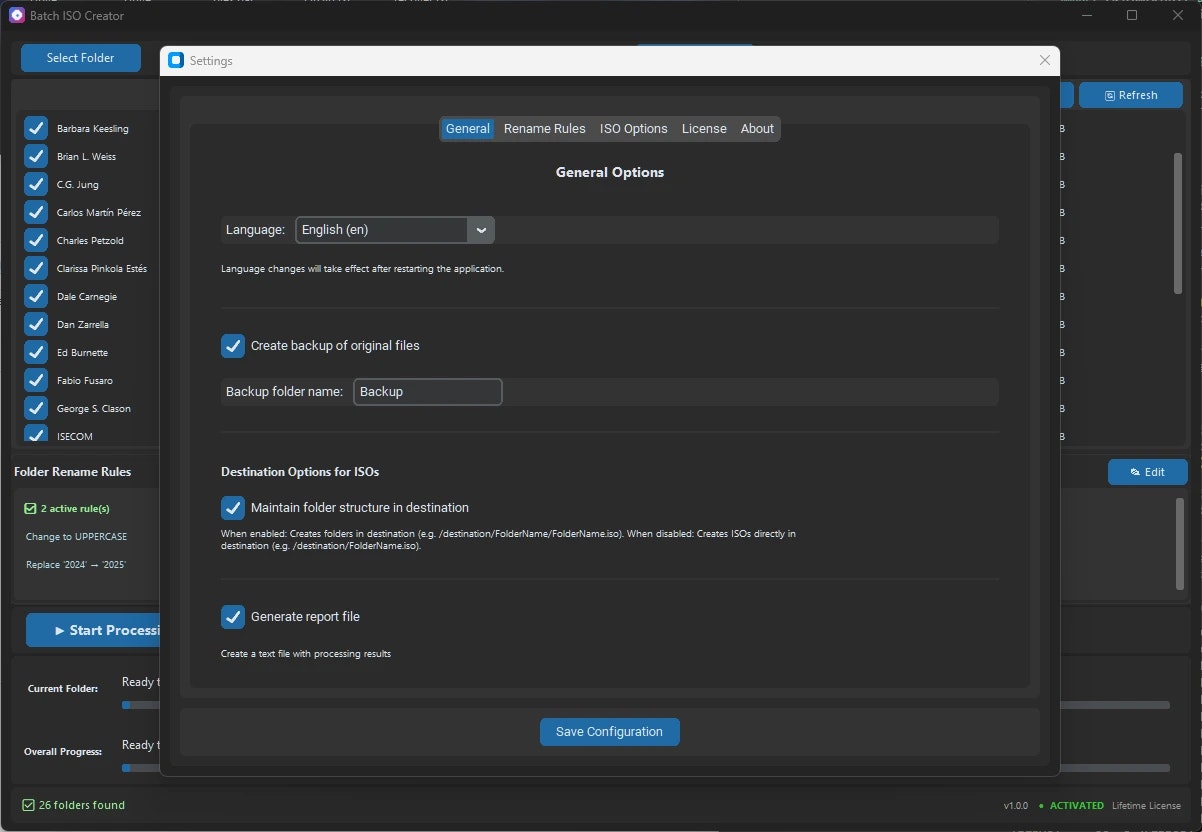Screen dimensions: 1202x832
Task: Click the ACTIVATED license status
Action: (1077, 806)
